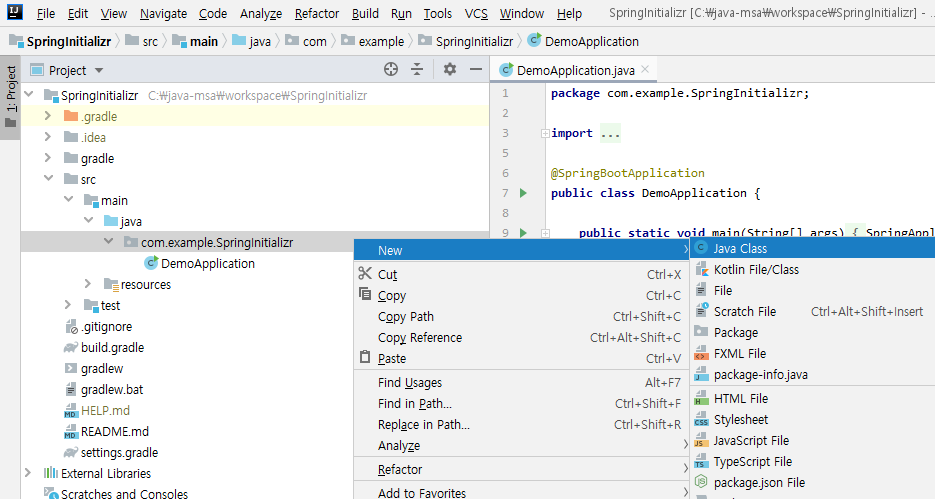Click the Paste clipboard icon
Viewport: 935px width, 499px height.
[x=365, y=357]
